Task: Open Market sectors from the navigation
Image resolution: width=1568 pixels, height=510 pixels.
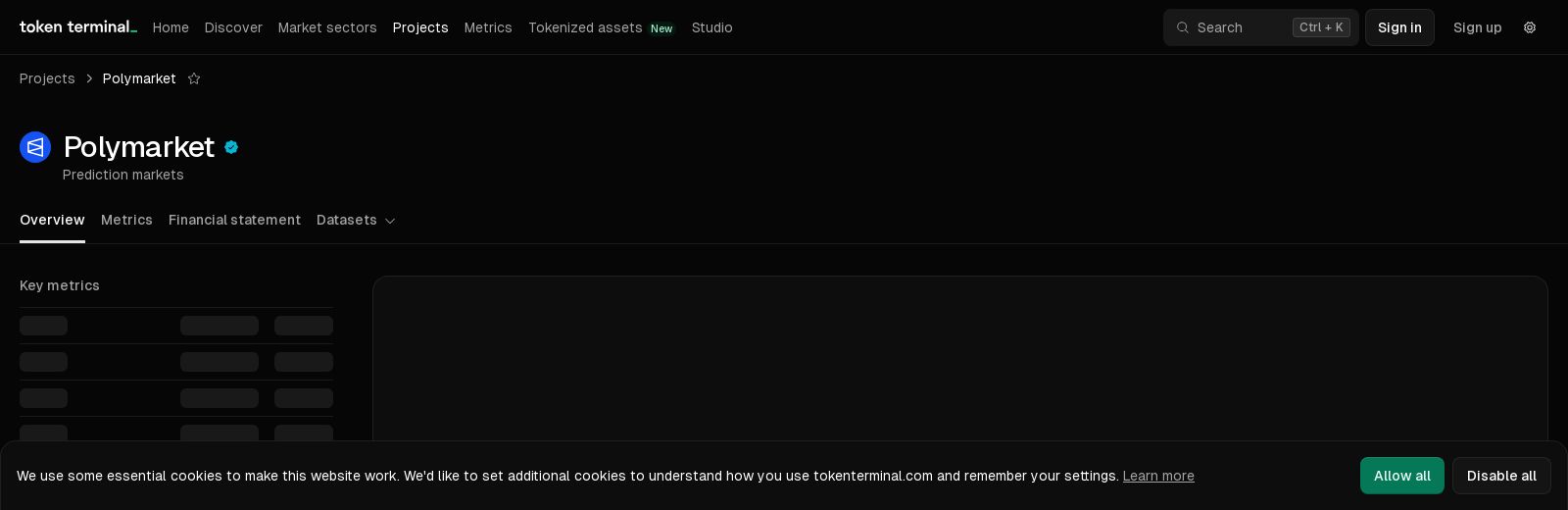Action: click(x=327, y=27)
